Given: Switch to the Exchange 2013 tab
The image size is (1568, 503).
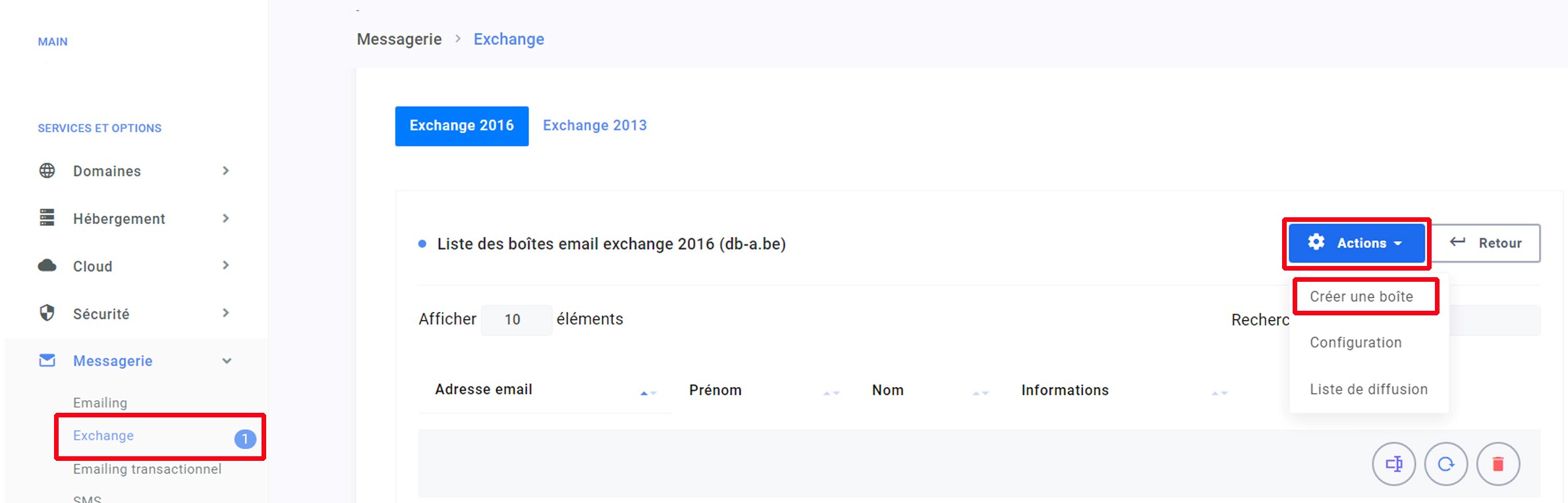Looking at the screenshot, I should tap(594, 125).
